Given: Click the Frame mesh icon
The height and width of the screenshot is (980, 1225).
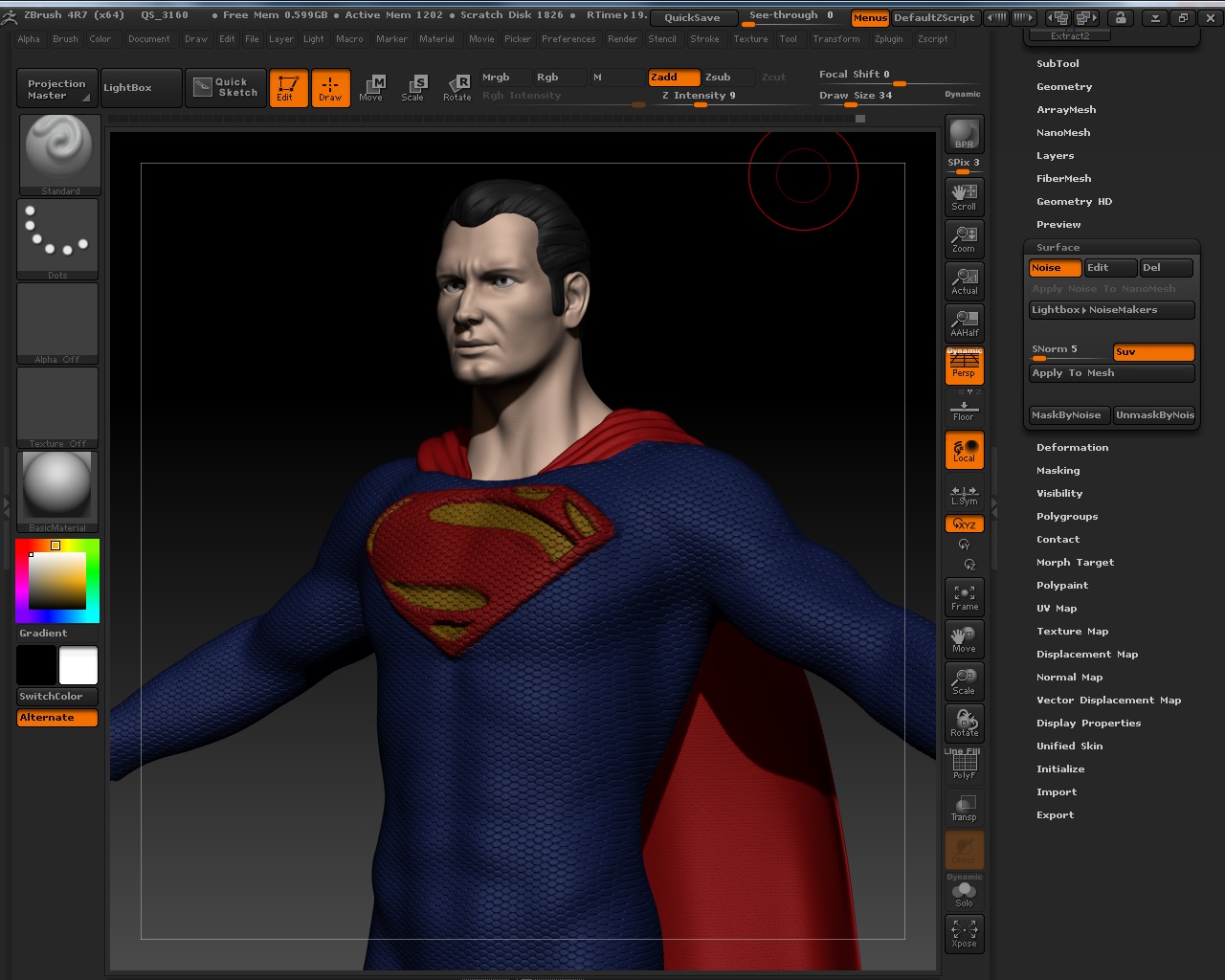Looking at the screenshot, I should 964,596.
